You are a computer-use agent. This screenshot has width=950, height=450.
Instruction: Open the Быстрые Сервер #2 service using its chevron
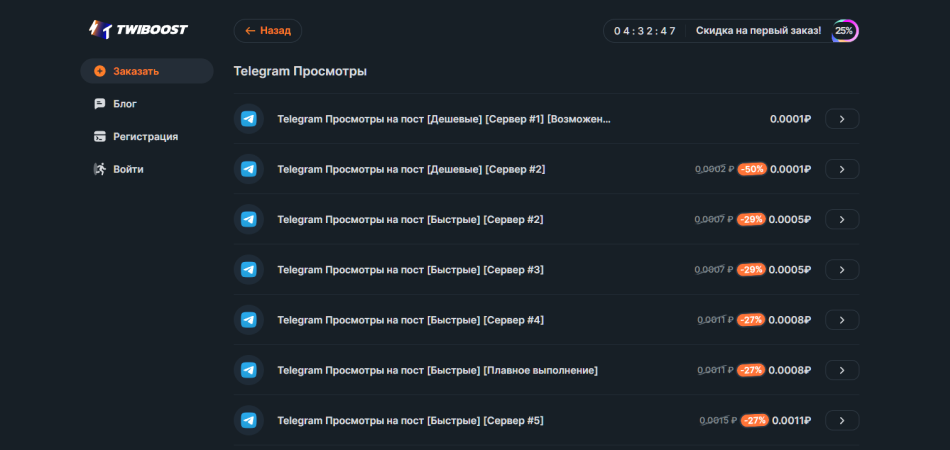(x=842, y=219)
